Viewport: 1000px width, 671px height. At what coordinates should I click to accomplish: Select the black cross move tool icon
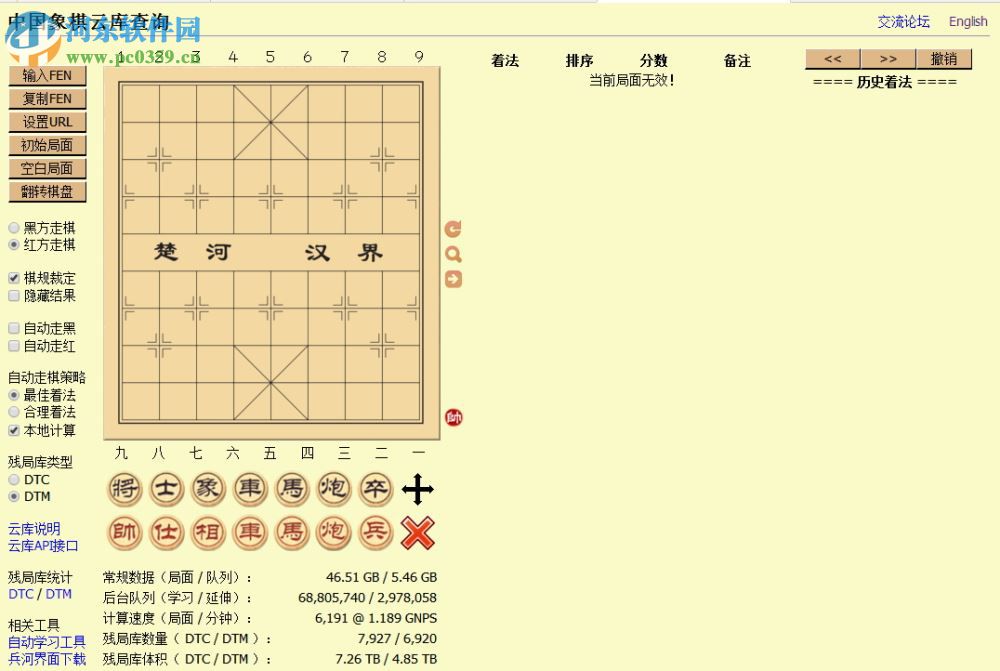coord(418,489)
